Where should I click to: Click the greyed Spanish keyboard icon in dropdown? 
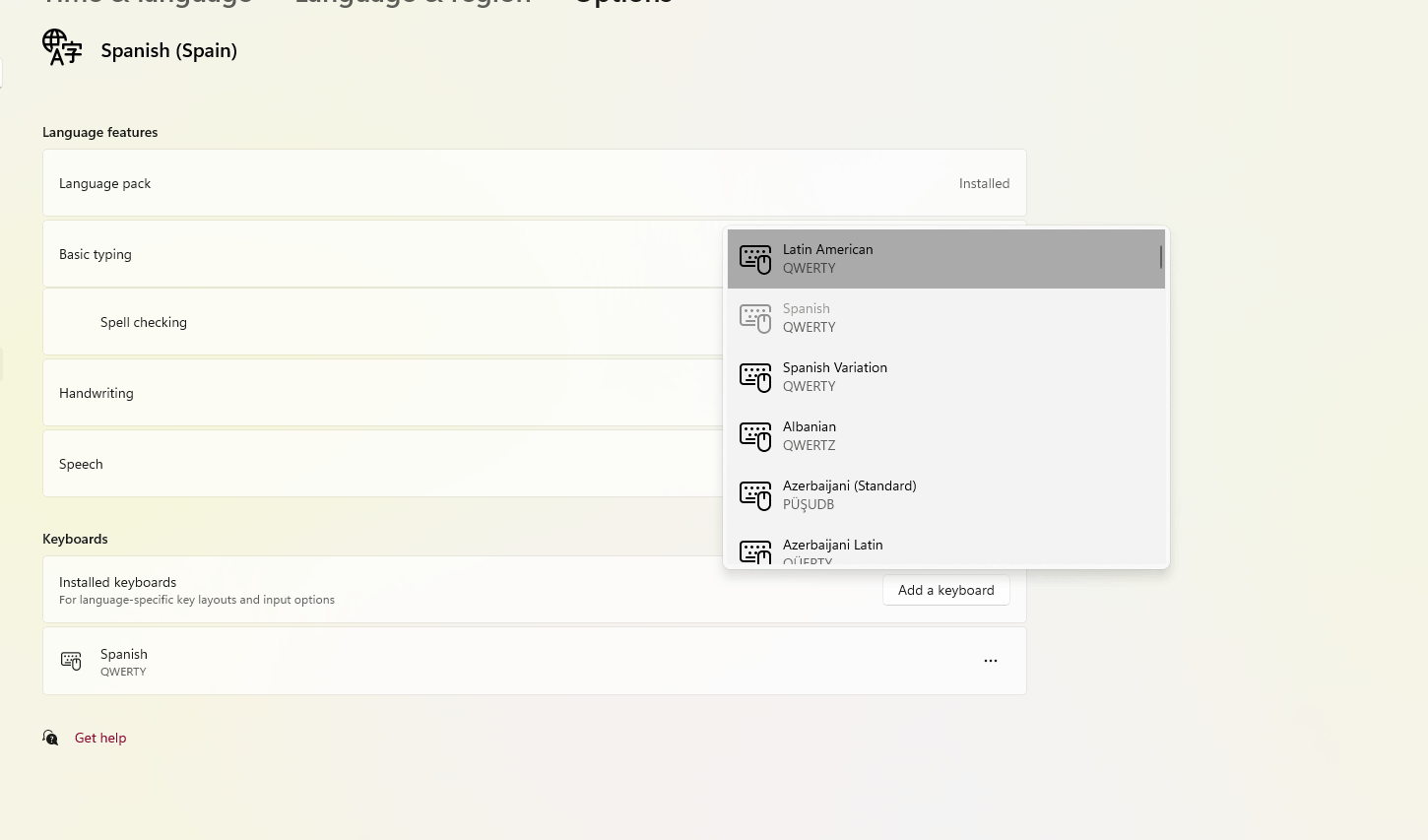(x=755, y=318)
